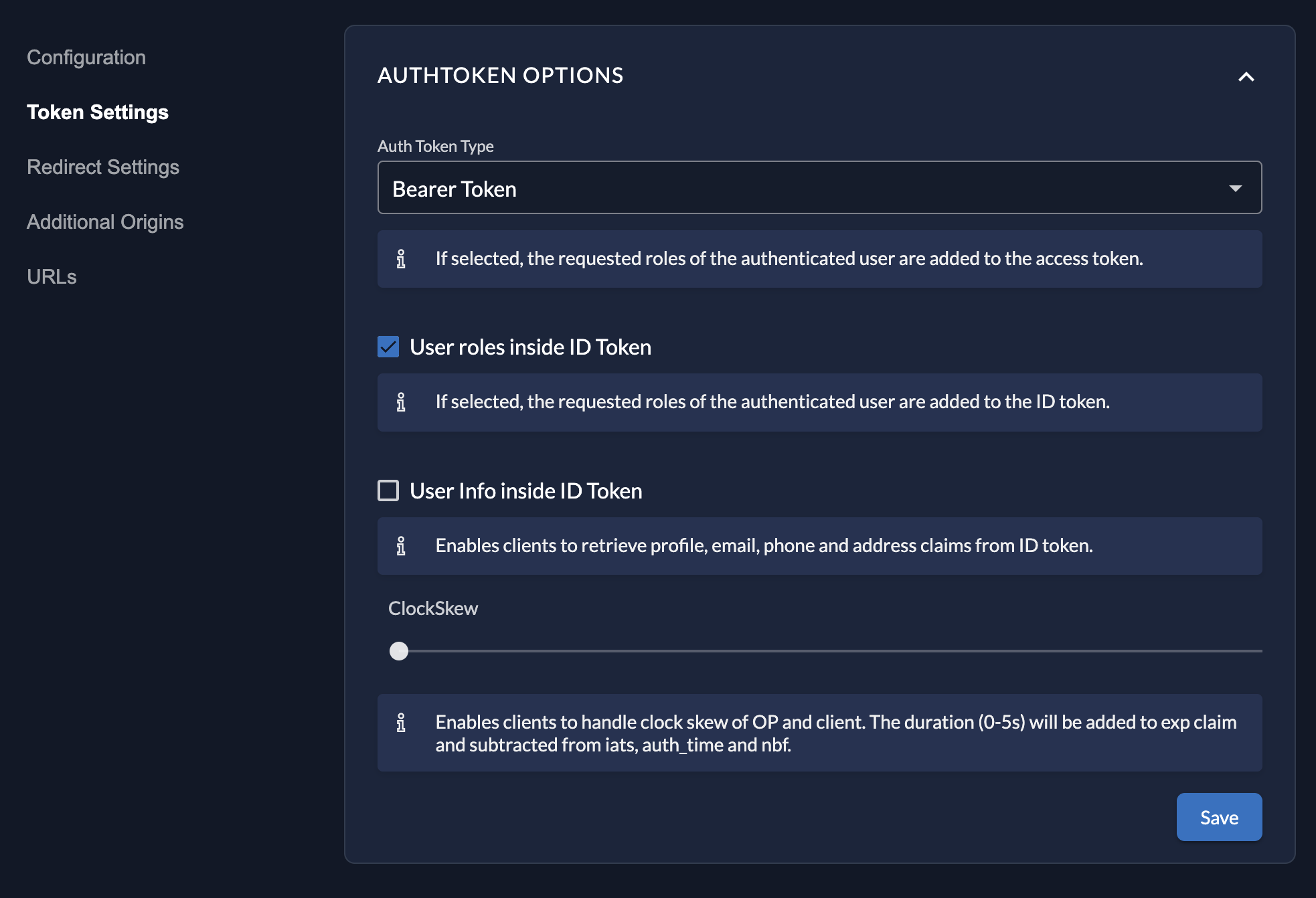Click the info icon beside access token description

pos(401,259)
